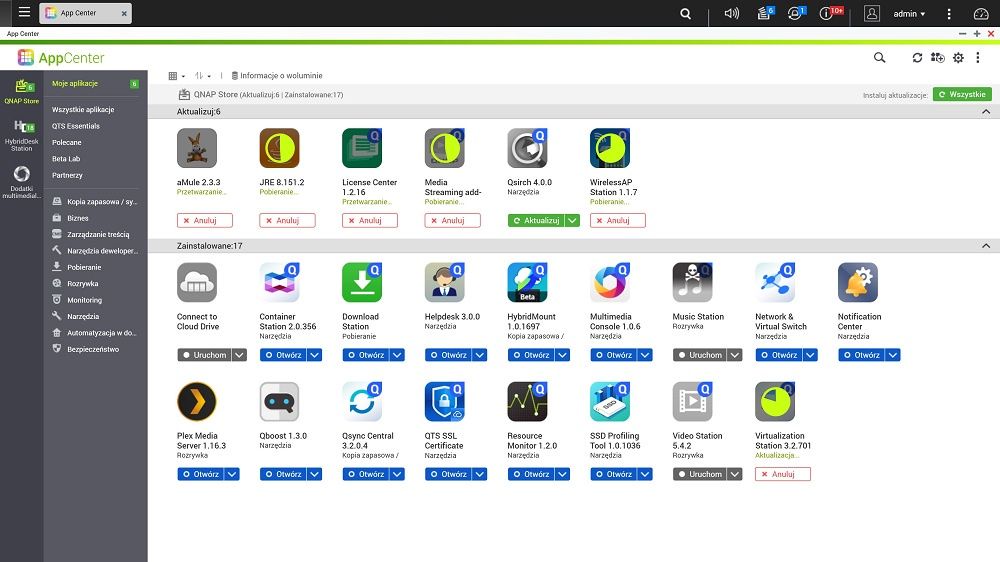
Task: Collapse the Zainstalowane:17 section
Action: [986, 246]
